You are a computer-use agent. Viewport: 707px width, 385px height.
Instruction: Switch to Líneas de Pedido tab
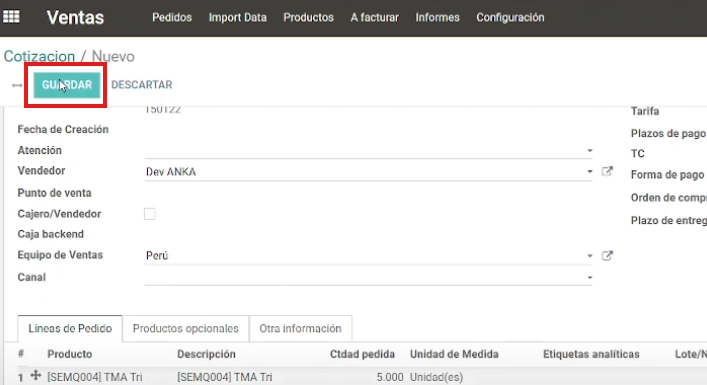coord(70,329)
